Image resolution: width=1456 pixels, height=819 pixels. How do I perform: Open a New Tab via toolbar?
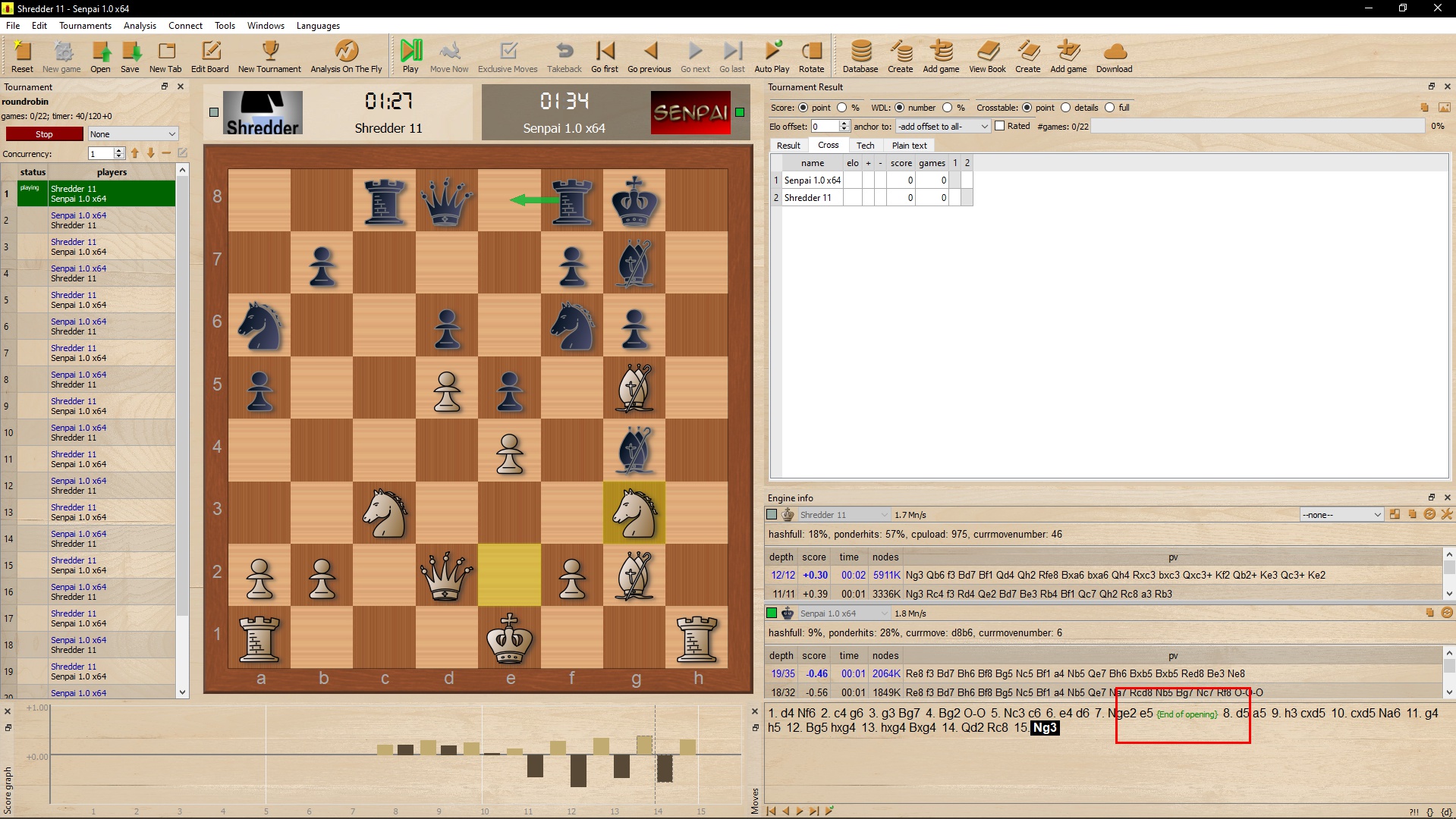coord(165,56)
